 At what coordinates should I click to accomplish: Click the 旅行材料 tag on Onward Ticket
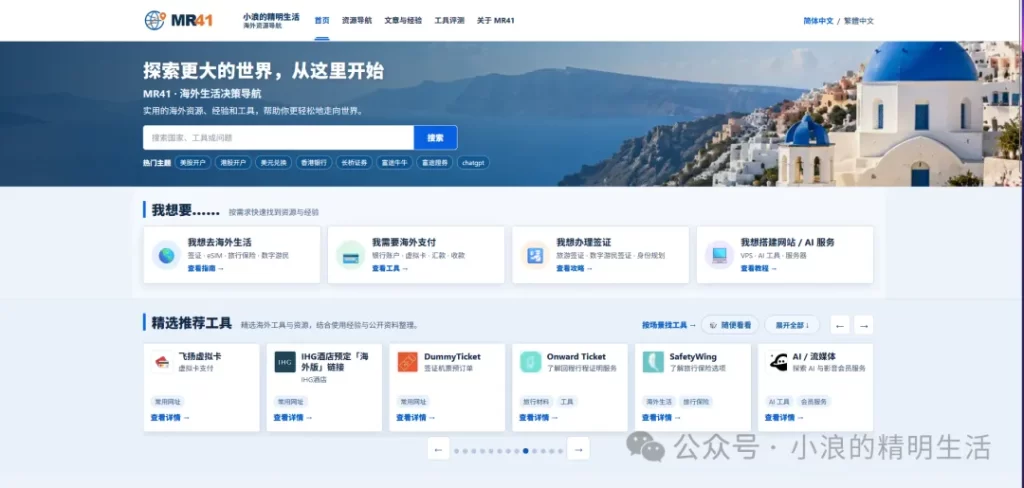(x=536, y=402)
